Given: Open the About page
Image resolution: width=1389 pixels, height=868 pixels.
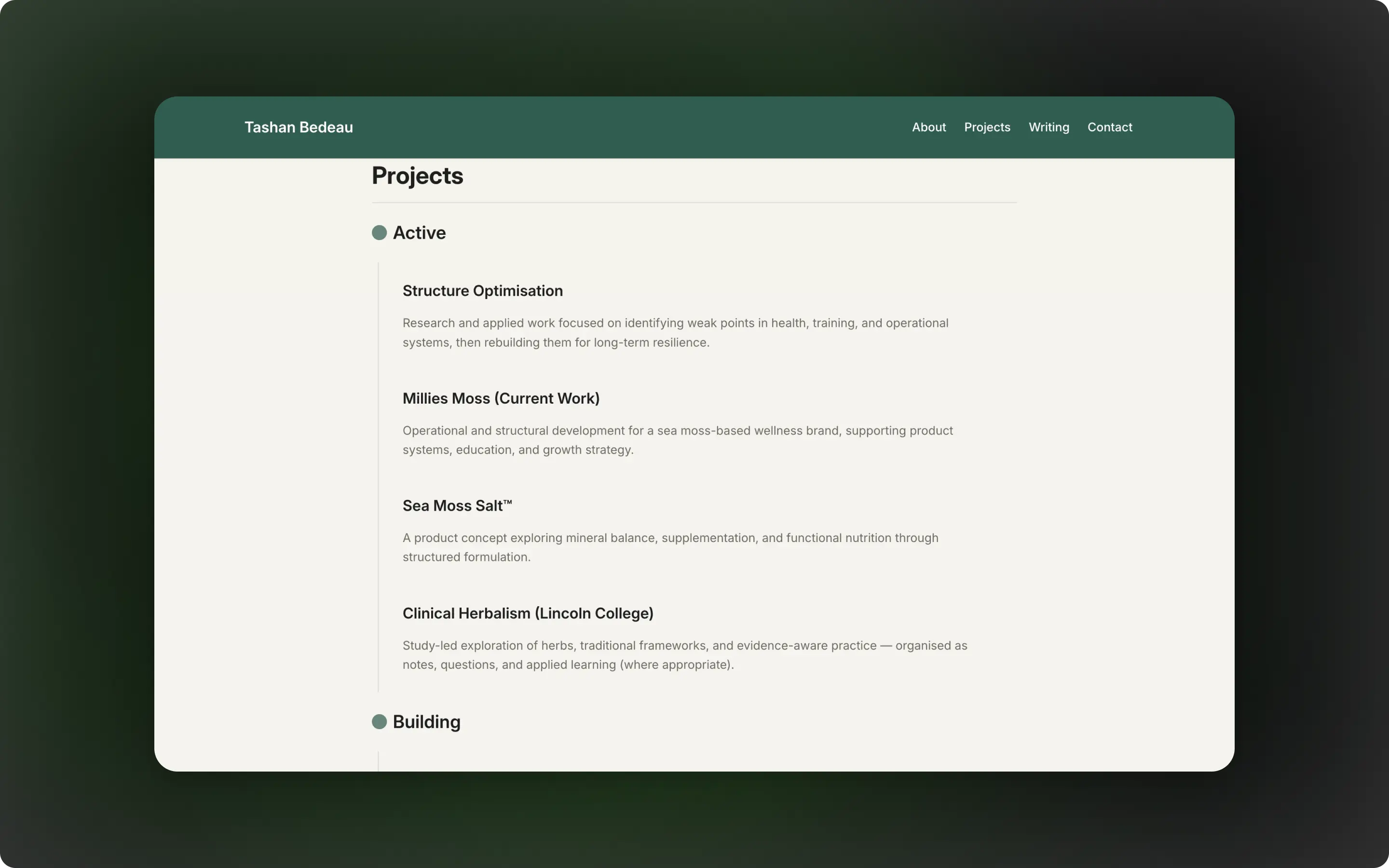Looking at the screenshot, I should click(929, 127).
